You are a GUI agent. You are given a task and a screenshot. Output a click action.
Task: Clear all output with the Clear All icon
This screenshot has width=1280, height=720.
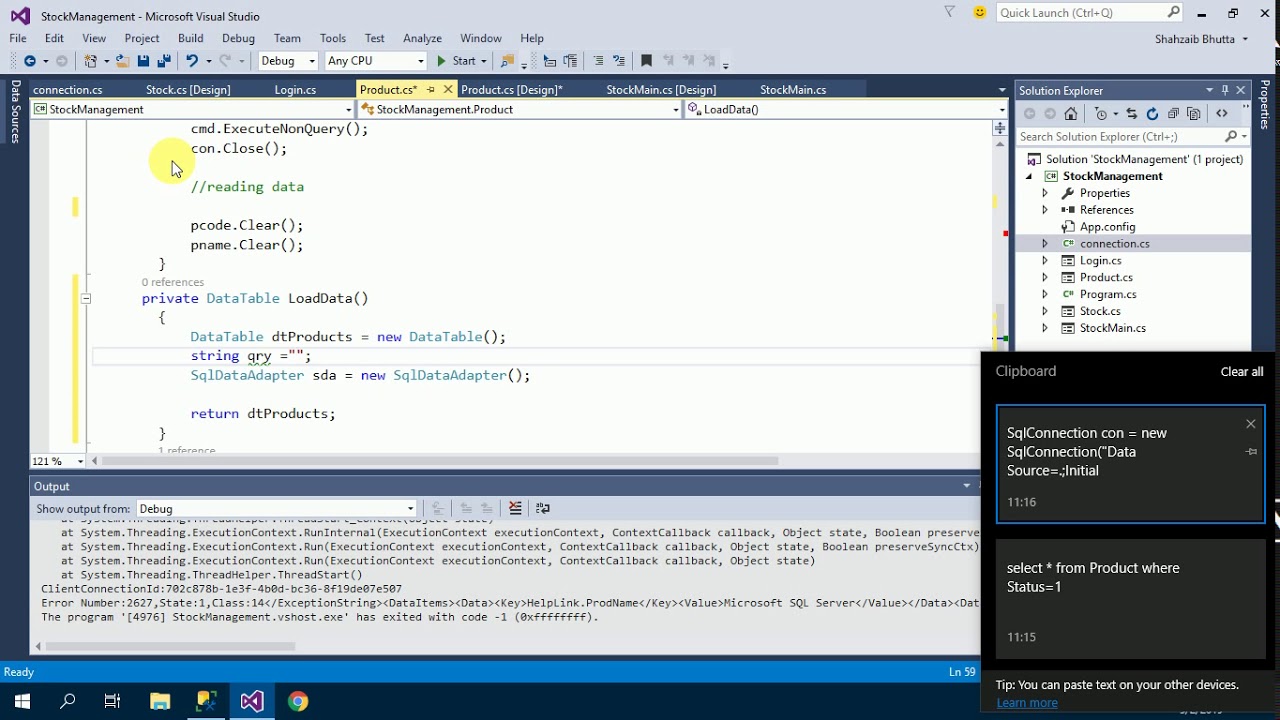tap(515, 509)
